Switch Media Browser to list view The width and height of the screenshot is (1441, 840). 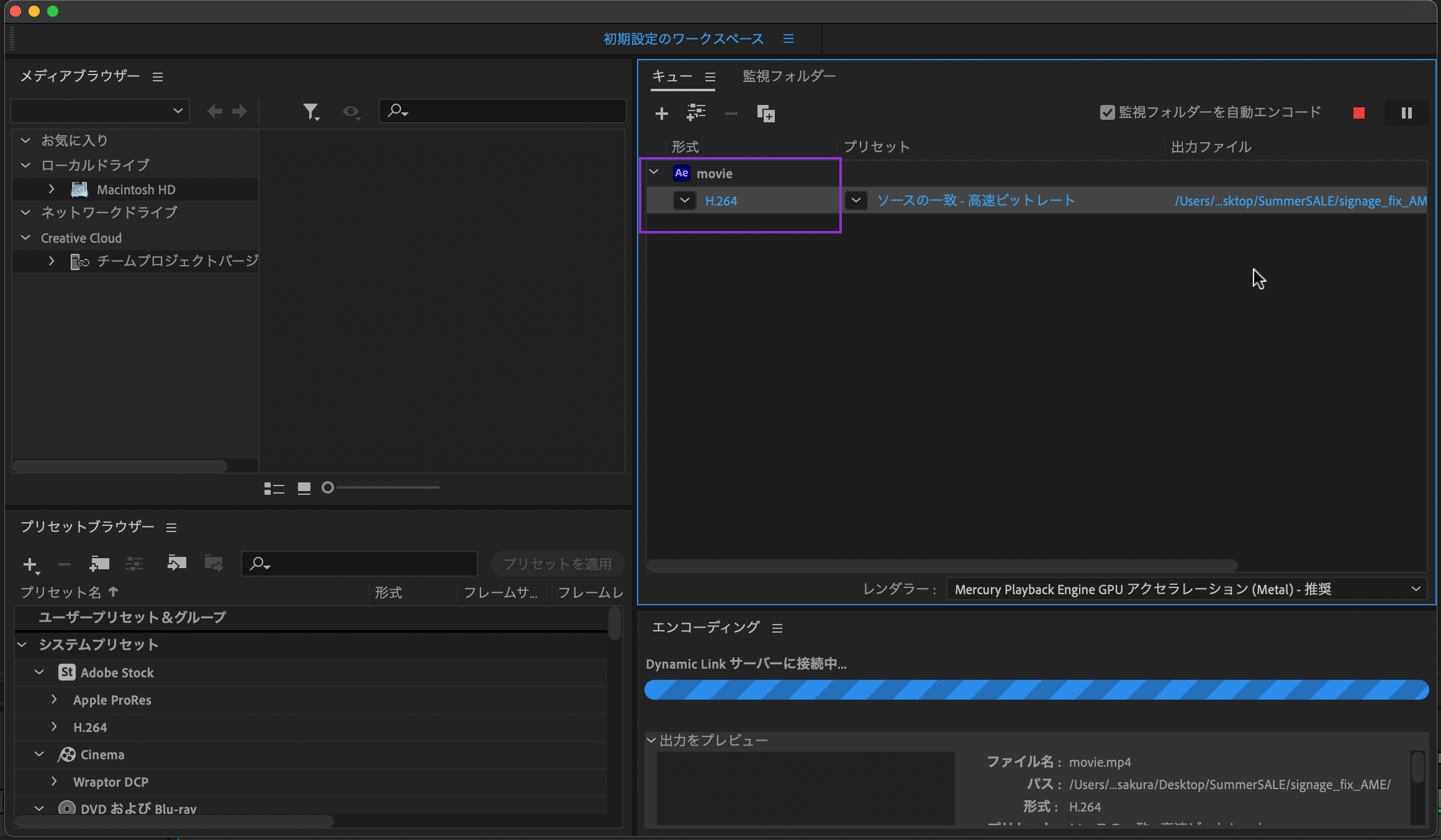(x=274, y=489)
